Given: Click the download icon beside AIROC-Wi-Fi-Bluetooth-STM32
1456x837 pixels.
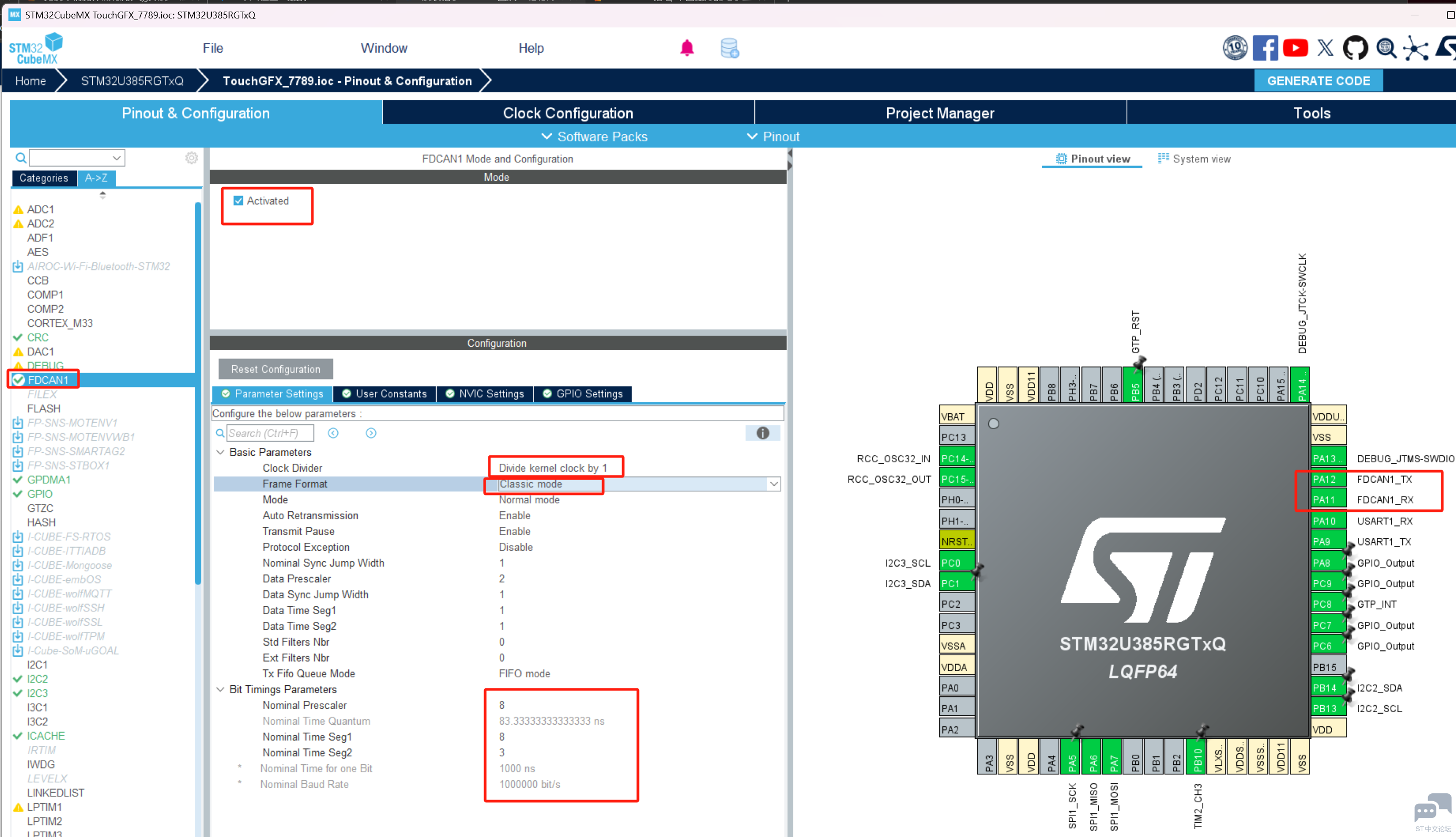Looking at the screenshot, I should click(18, 266).
